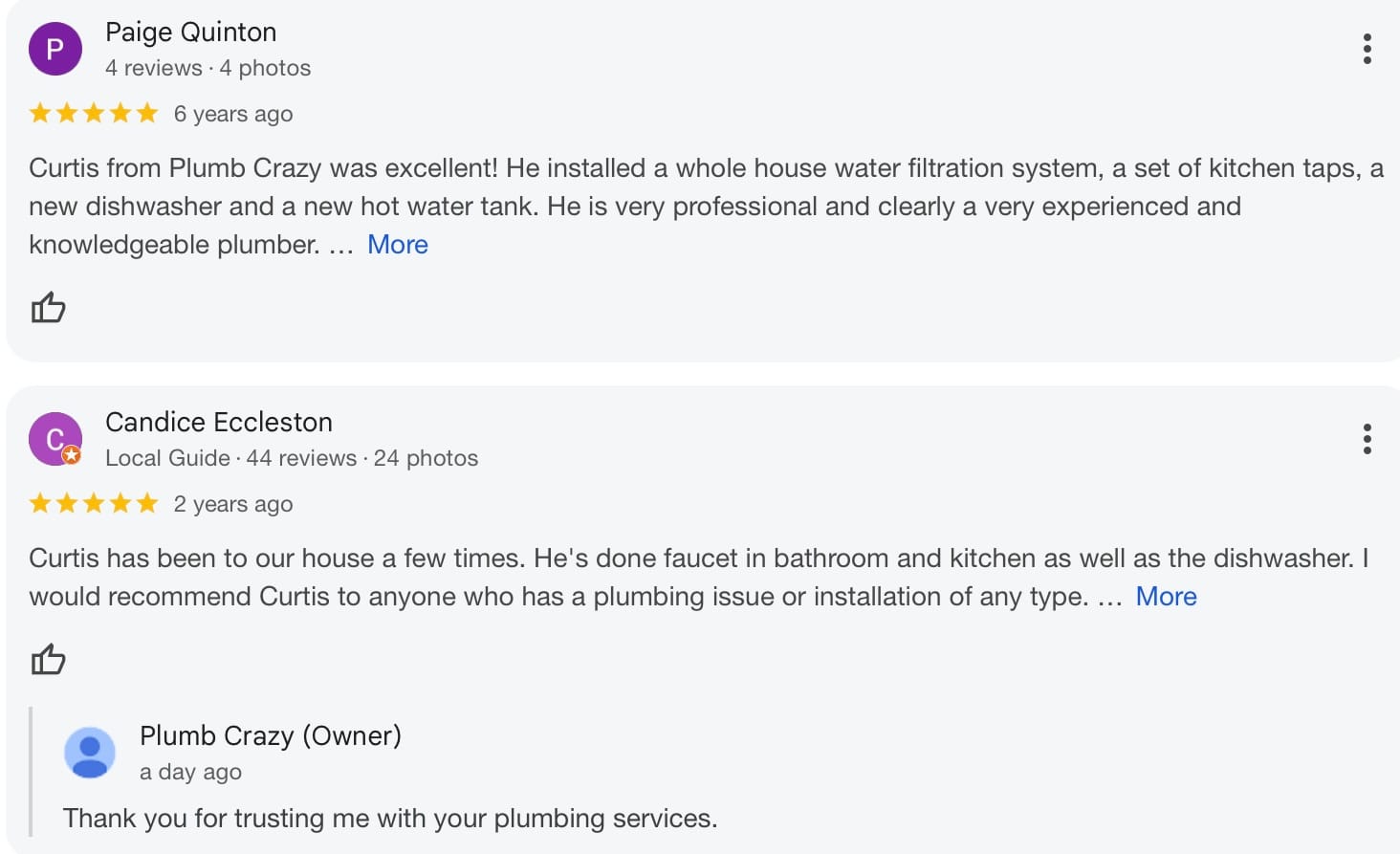Expand Candice Eccleston's full review via More
This screenshot has width=1400, height=854.
[1166, 597]
